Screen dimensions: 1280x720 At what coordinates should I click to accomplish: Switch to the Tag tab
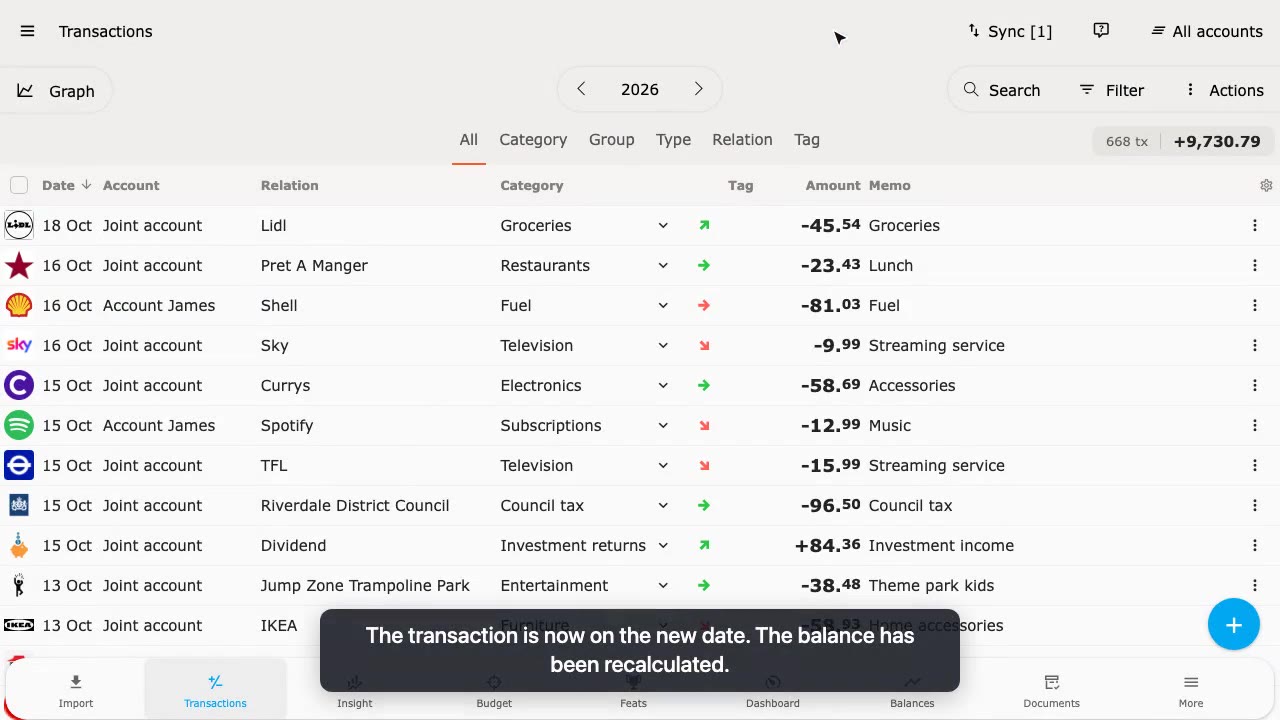(807, 140)
